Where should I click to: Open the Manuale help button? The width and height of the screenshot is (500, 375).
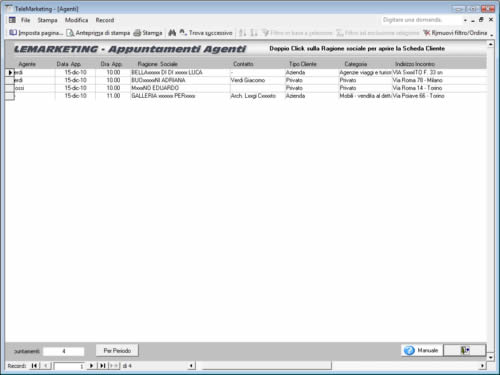[422, 350]
